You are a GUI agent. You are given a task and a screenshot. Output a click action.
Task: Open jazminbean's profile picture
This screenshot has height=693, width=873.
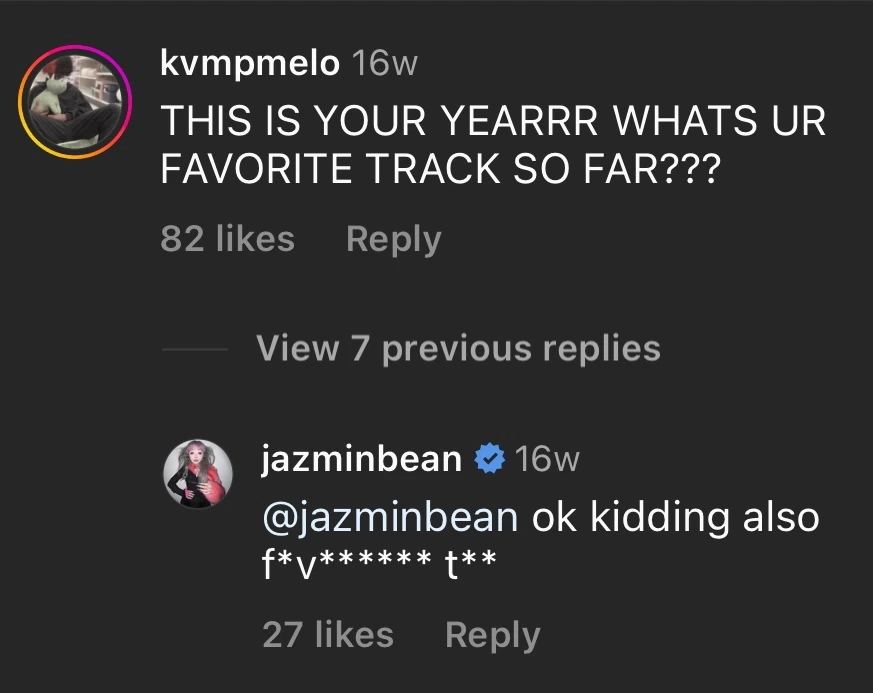[198, 470]
